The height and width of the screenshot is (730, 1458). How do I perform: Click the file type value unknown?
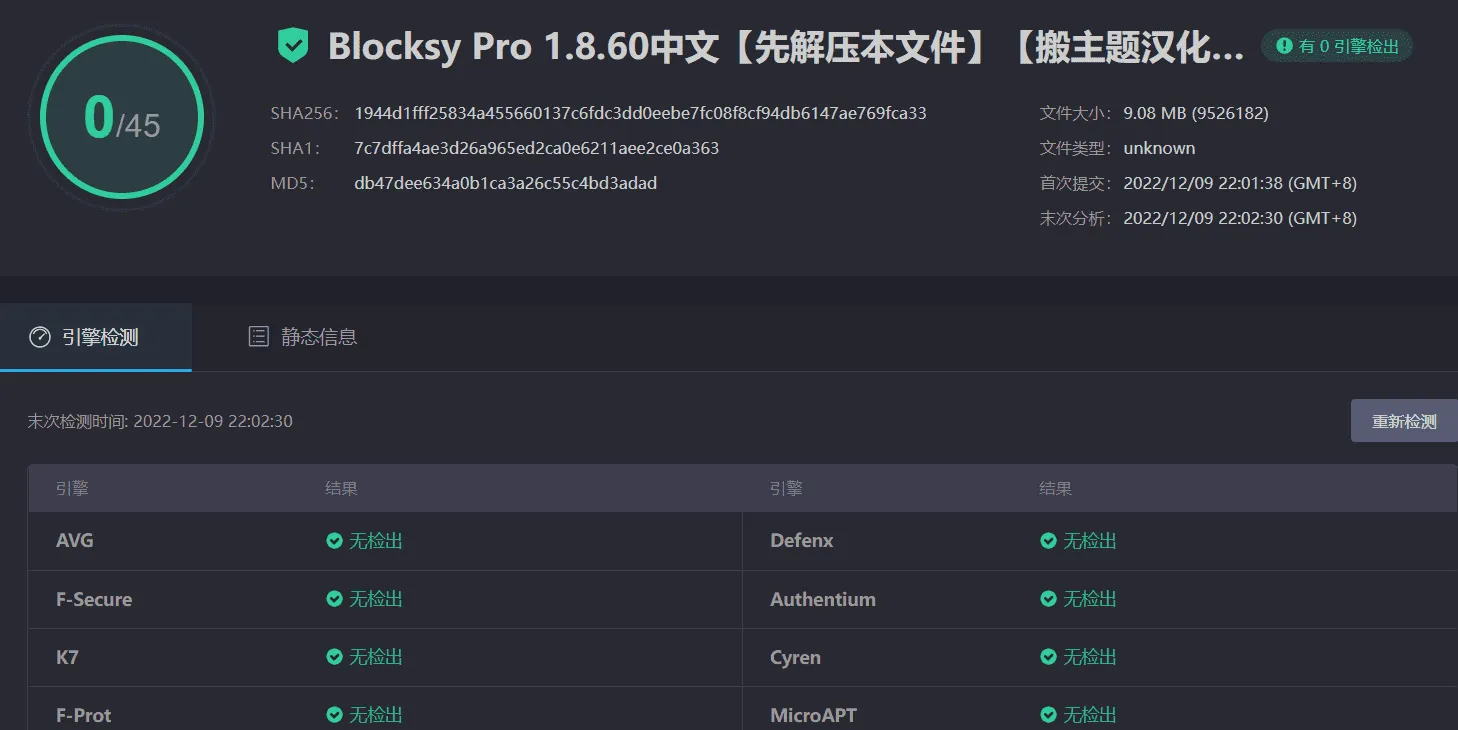[1159, 148]
